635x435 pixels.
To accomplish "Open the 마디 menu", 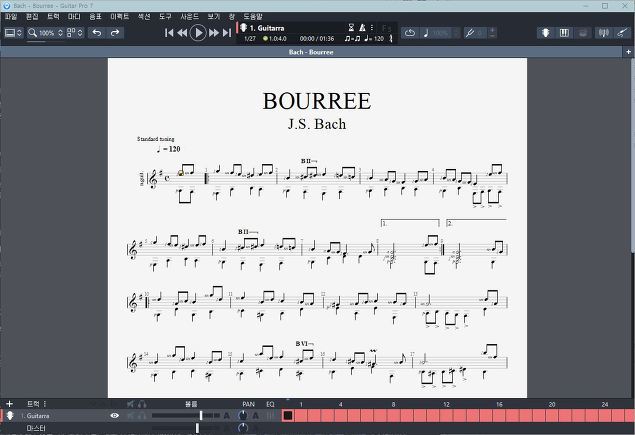I will (74, 17).
